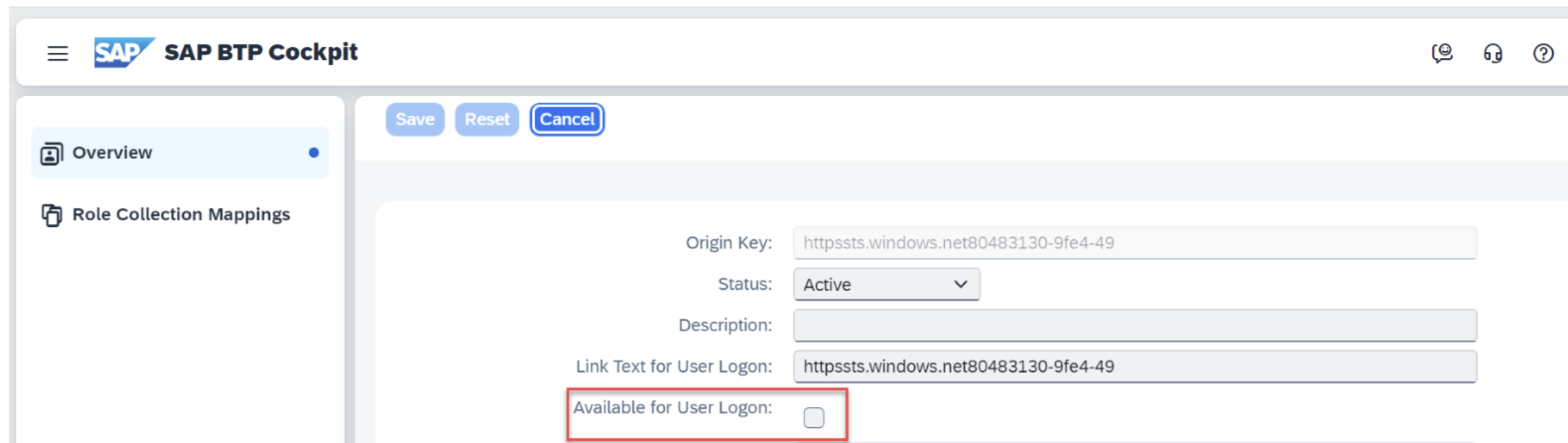The image size is (1568, 443).
Task: Open the feedback chat icon
Action: (1442, 53)
